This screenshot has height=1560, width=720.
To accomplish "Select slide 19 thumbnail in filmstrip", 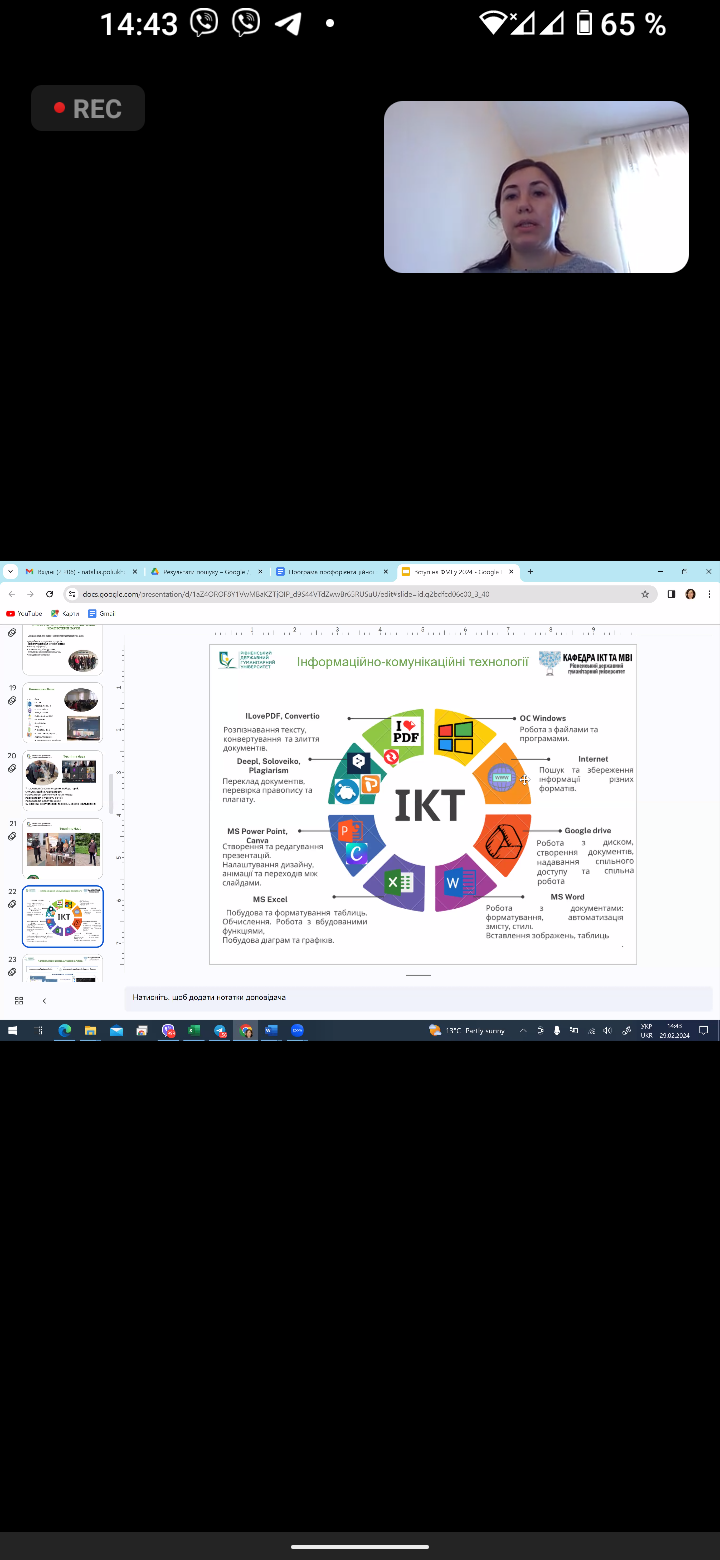I will (62, 712).
